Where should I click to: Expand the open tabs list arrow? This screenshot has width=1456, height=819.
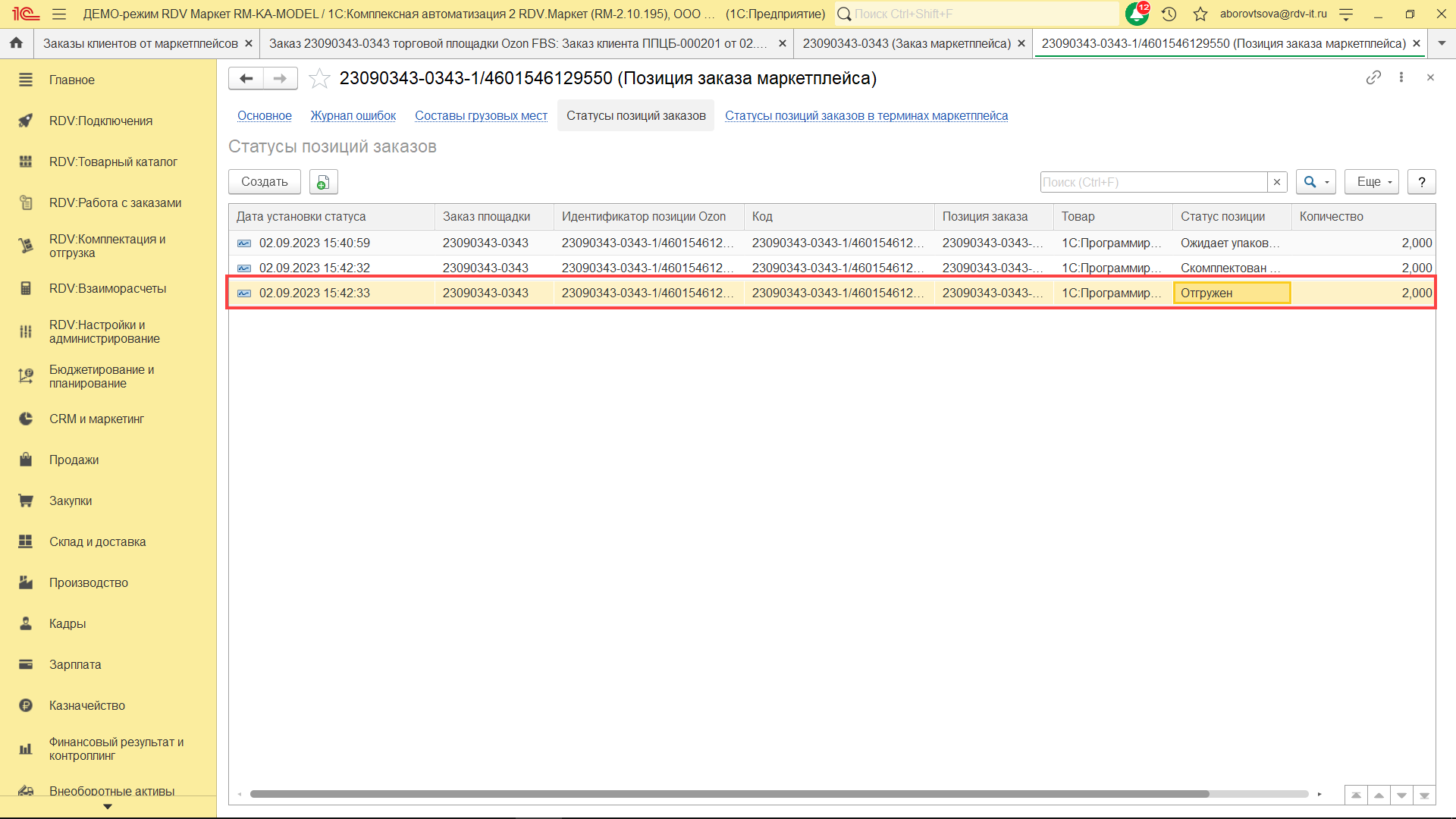click(1442, 43)
